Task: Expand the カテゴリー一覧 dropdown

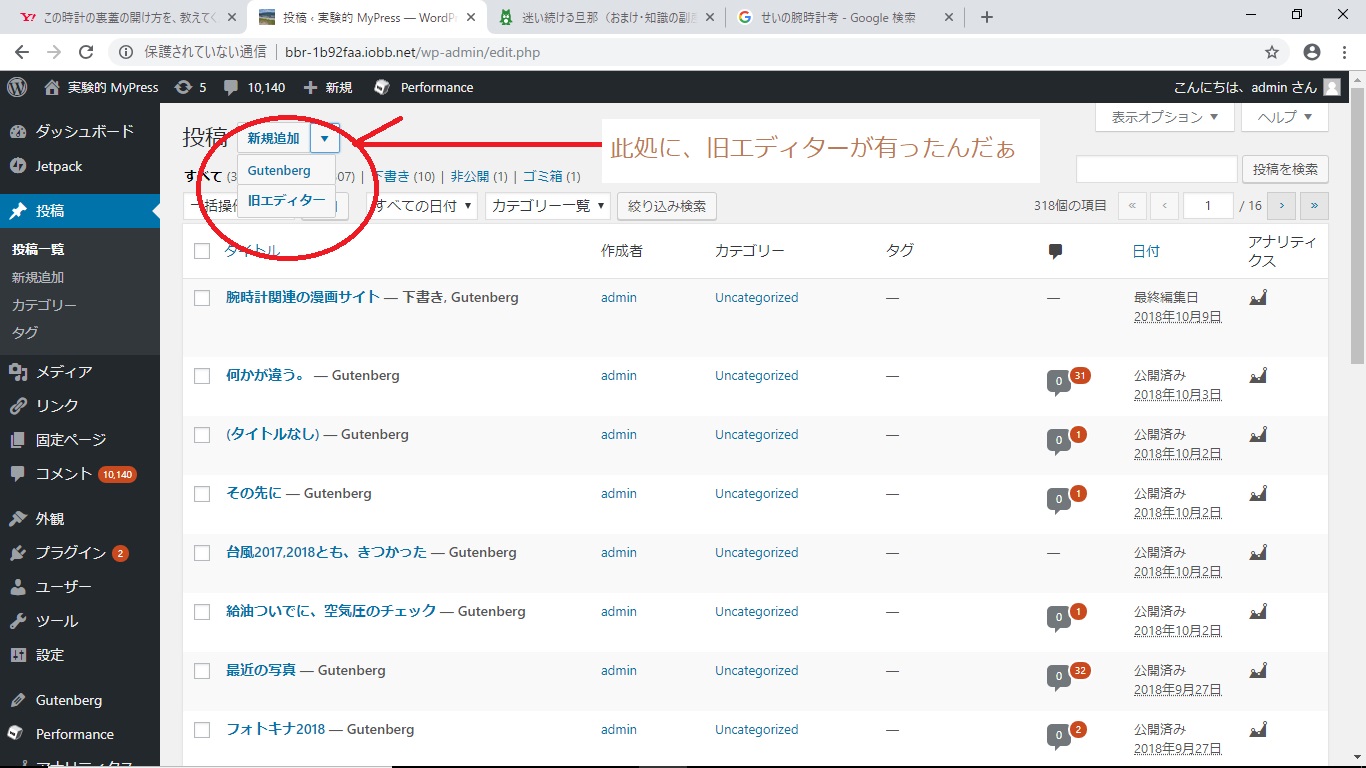Action: (548, 206)
